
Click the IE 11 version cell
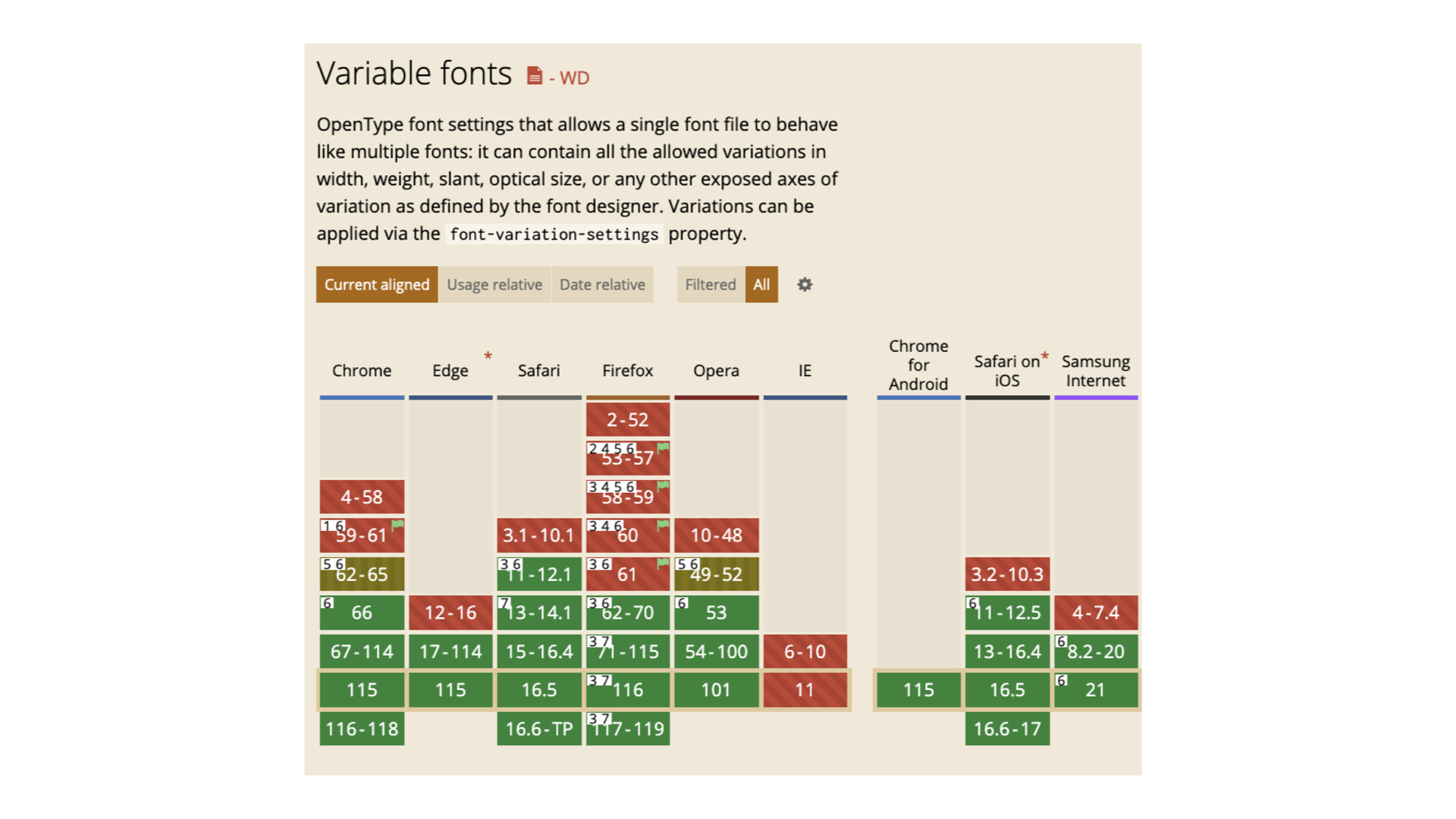805,690
